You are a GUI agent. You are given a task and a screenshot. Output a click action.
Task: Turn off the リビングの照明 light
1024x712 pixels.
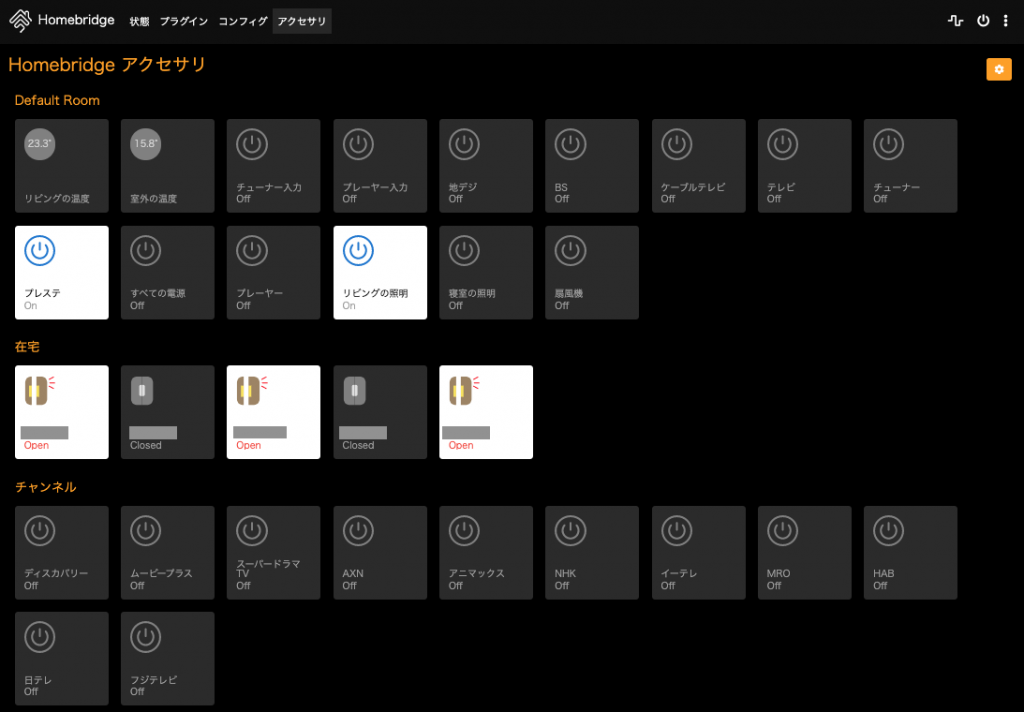point(358,250)
